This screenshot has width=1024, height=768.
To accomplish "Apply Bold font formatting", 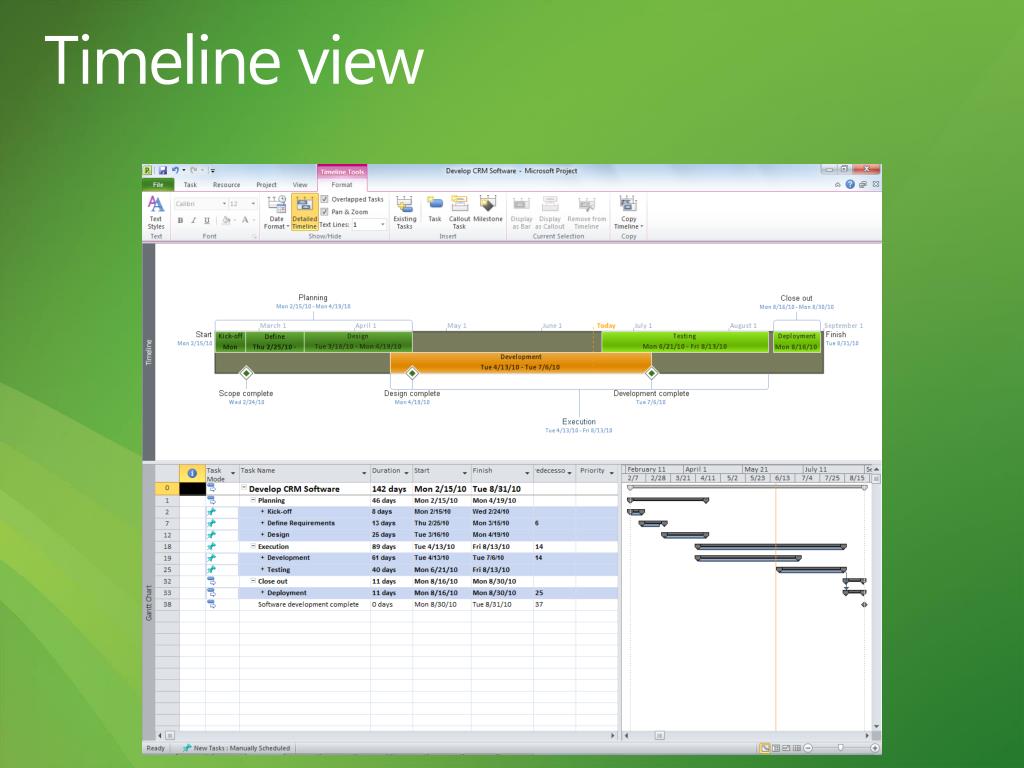I will (180, 221).
